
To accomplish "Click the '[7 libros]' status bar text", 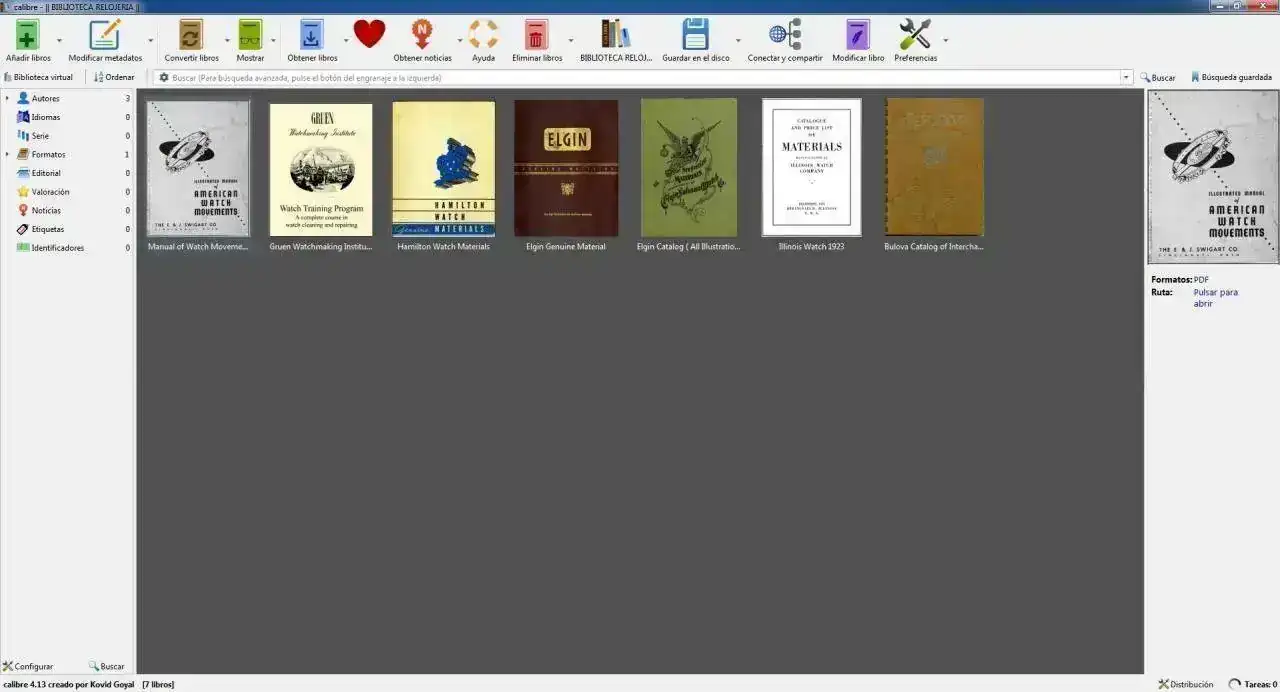I will click(x=157, y=684).
